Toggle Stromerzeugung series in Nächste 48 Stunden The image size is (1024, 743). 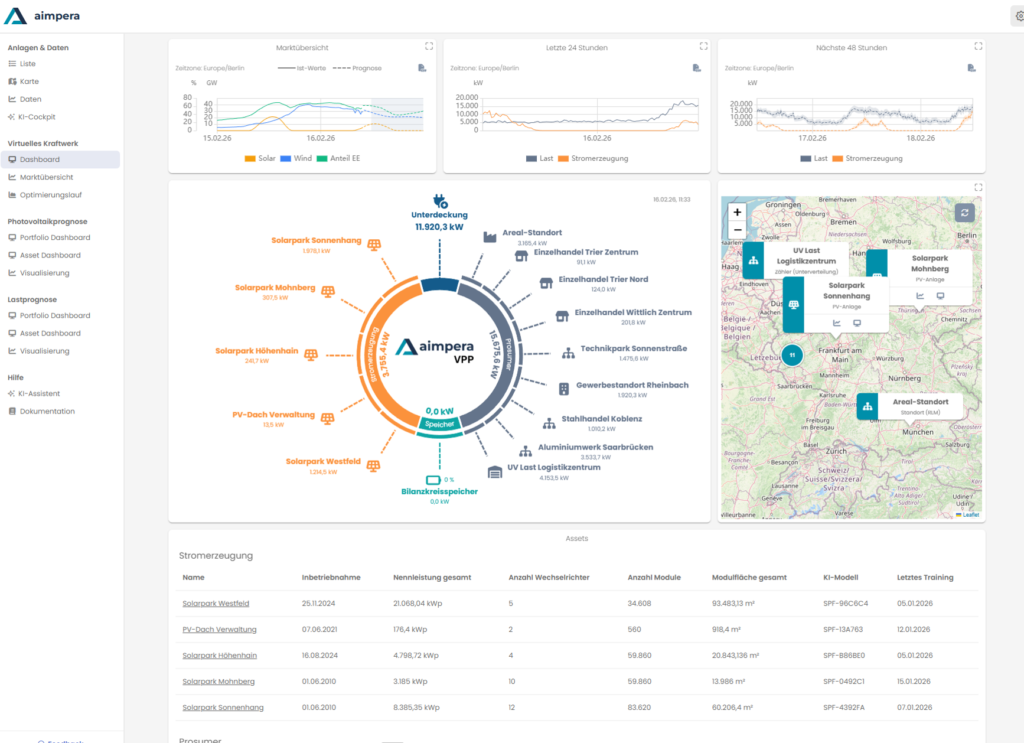pos(867,159)
